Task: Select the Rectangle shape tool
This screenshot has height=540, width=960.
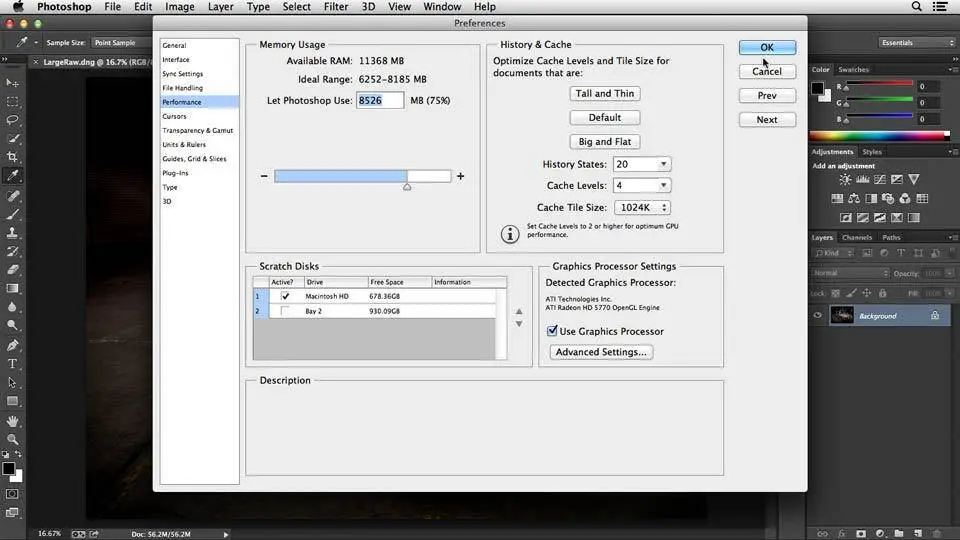Action: (x=12, y=401)
